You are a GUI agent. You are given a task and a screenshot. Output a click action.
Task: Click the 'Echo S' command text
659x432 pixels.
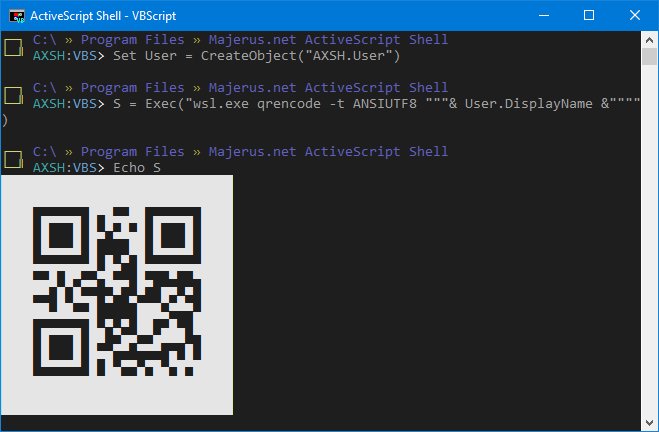point(137,168)
